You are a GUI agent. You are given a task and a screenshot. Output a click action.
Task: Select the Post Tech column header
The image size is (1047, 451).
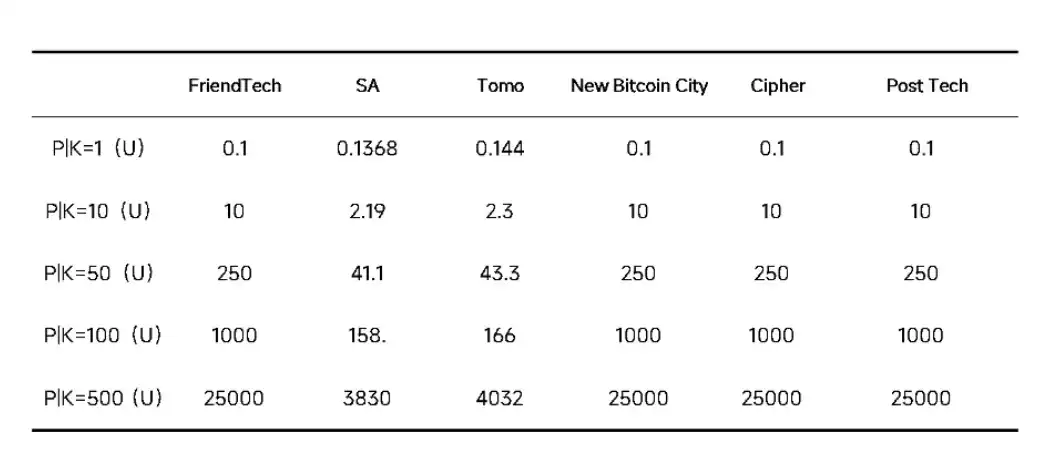coord(926,86)
